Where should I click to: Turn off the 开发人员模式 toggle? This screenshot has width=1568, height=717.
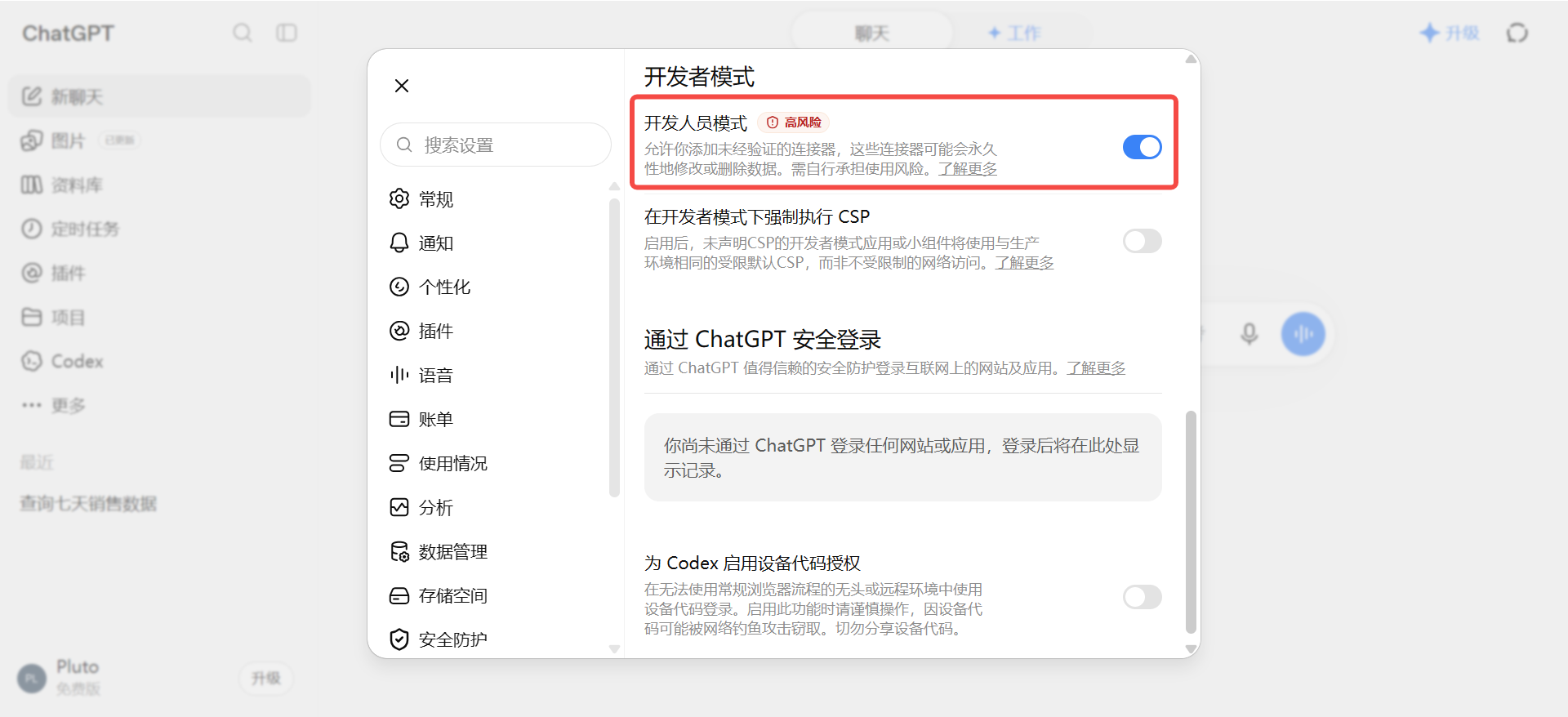[x=1142, y=147]
